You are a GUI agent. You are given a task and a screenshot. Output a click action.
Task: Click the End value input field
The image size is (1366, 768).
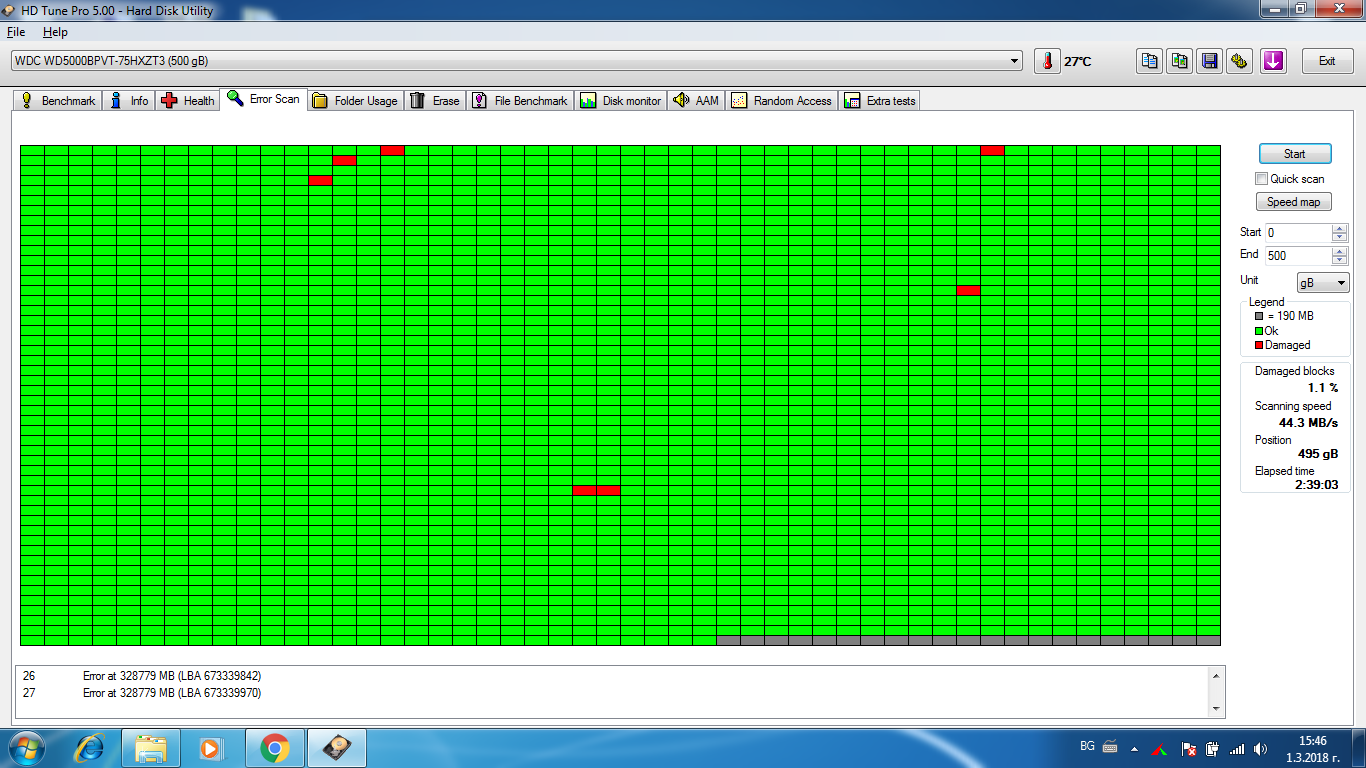[1297, 256]
